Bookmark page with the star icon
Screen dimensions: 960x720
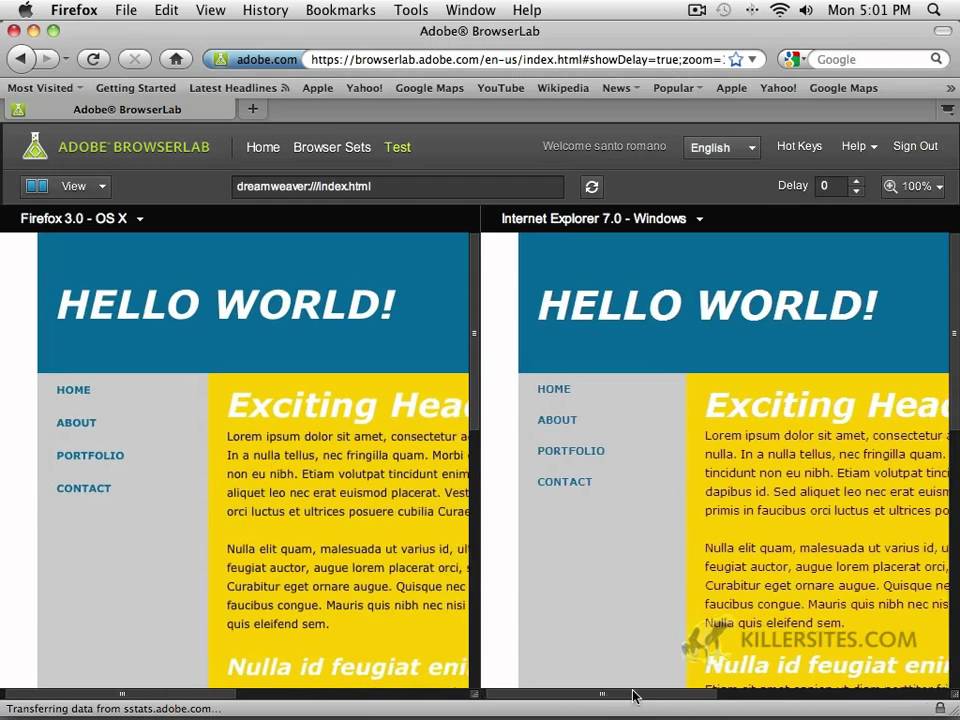coord(736,59)
